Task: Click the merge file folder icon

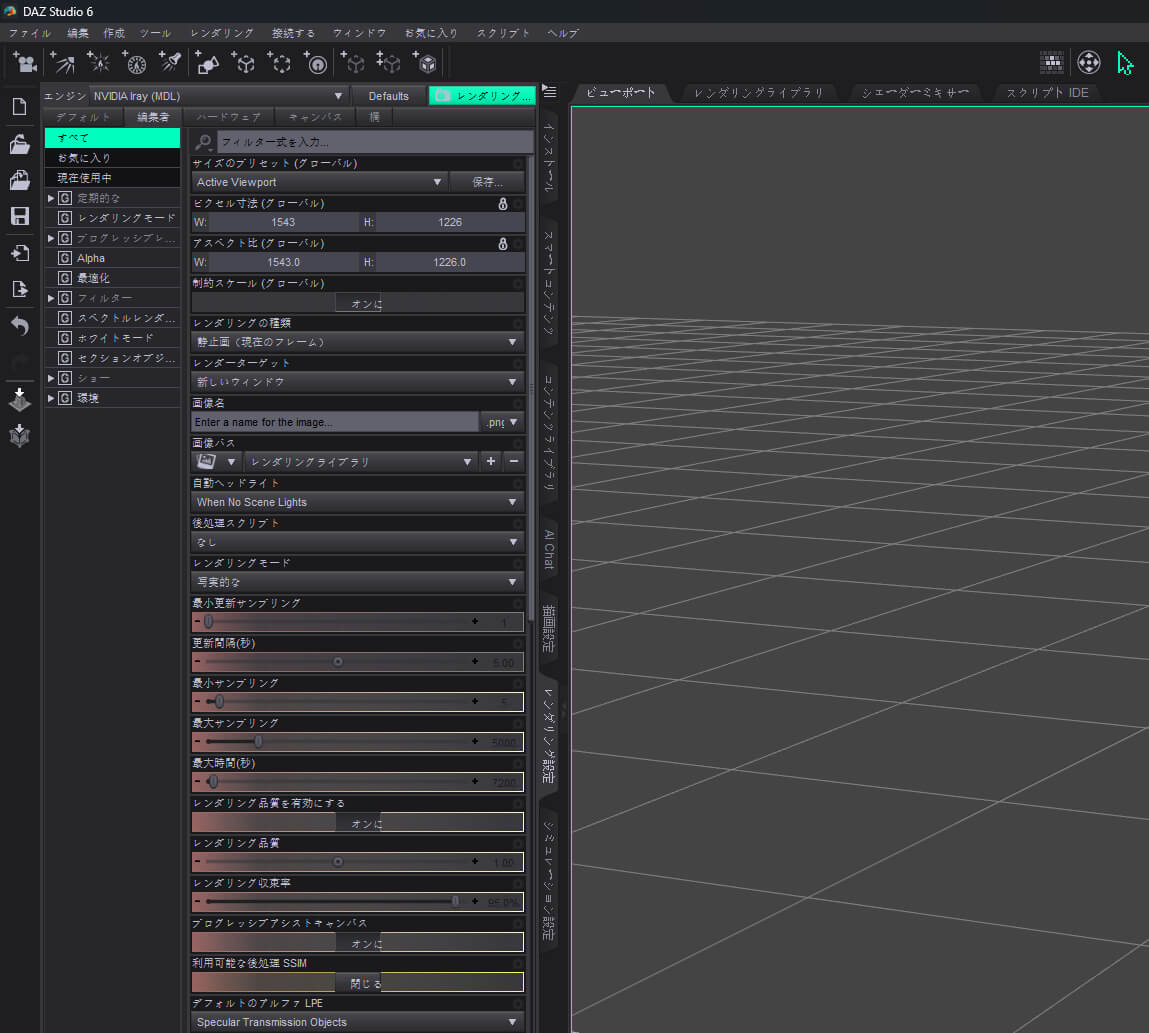Action: [x=20, y=180]
